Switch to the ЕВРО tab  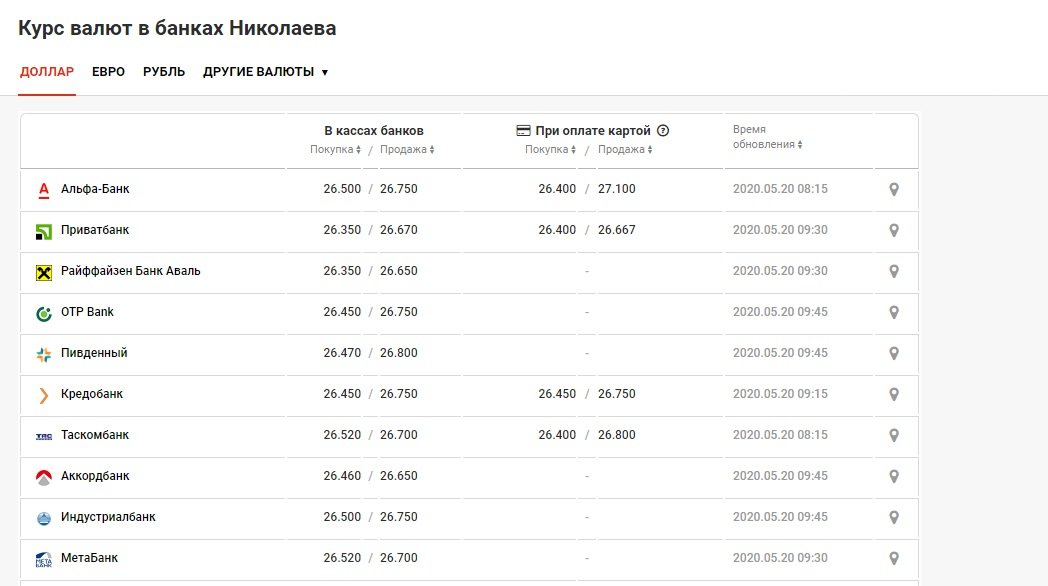(x=108, y=71)
